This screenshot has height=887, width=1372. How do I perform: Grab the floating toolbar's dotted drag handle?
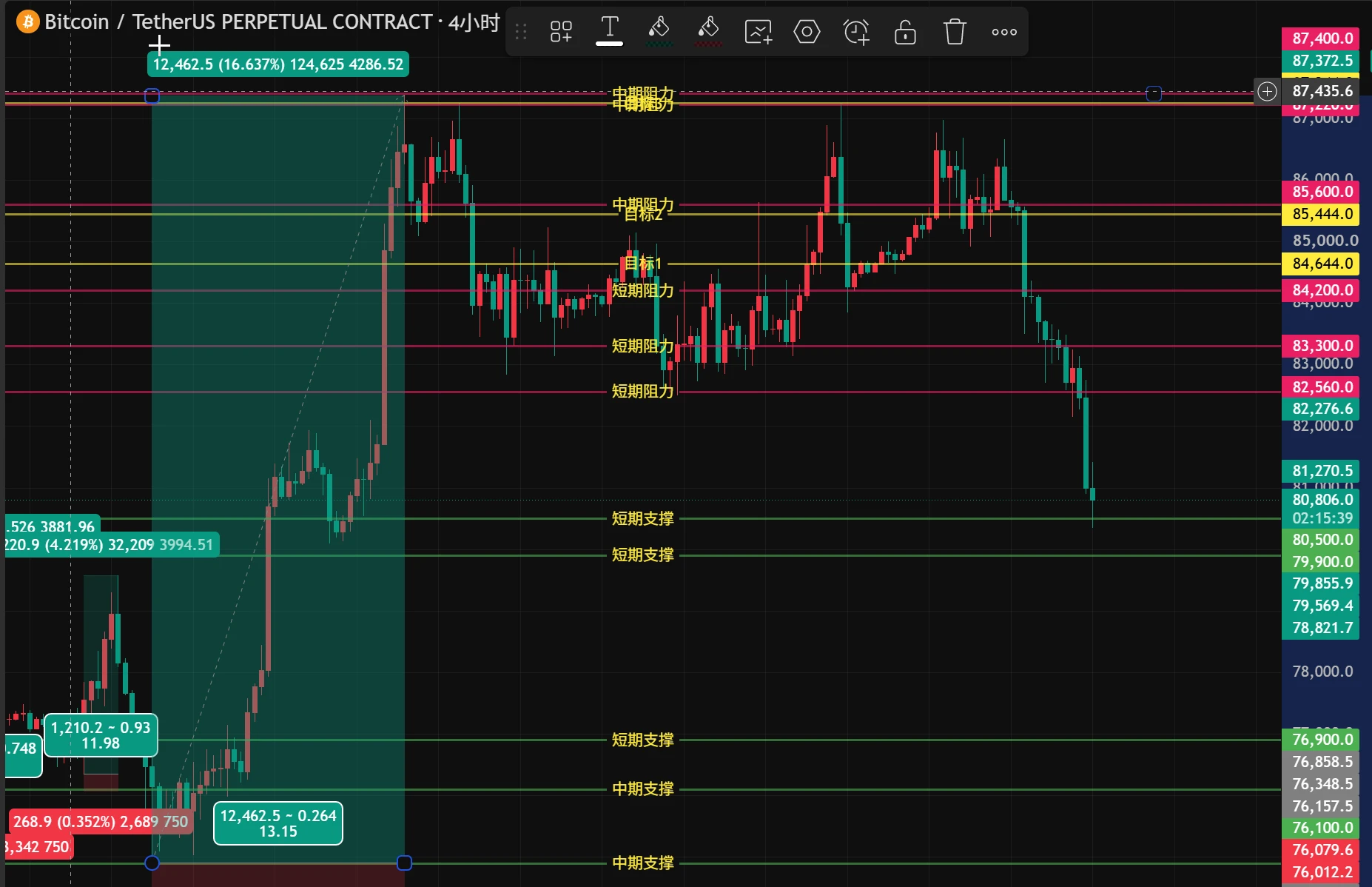point(521,32)
